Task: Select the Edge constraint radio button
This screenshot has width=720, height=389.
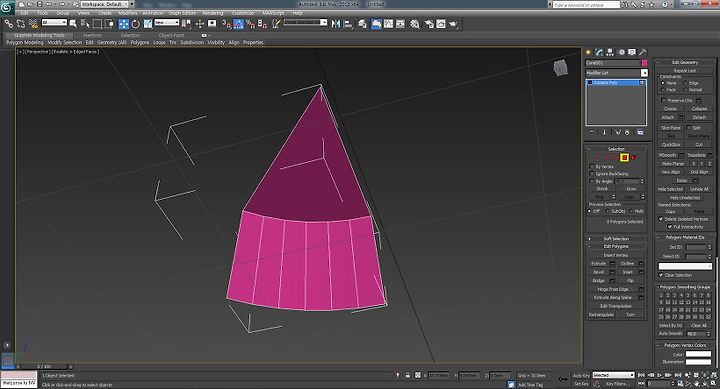Action: 685,83
